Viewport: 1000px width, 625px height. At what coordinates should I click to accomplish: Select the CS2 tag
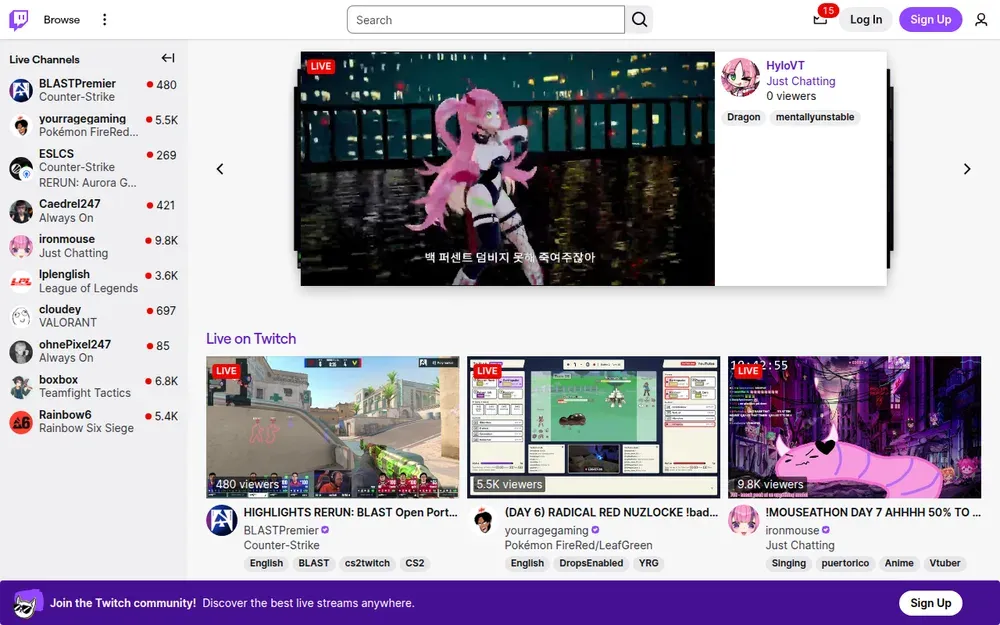coord(415,563)
